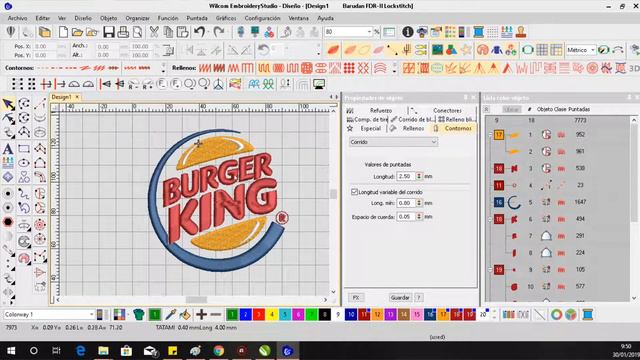Select green color swatch 1 in palette
Screen dimensions: 640x360
point(232,315)
